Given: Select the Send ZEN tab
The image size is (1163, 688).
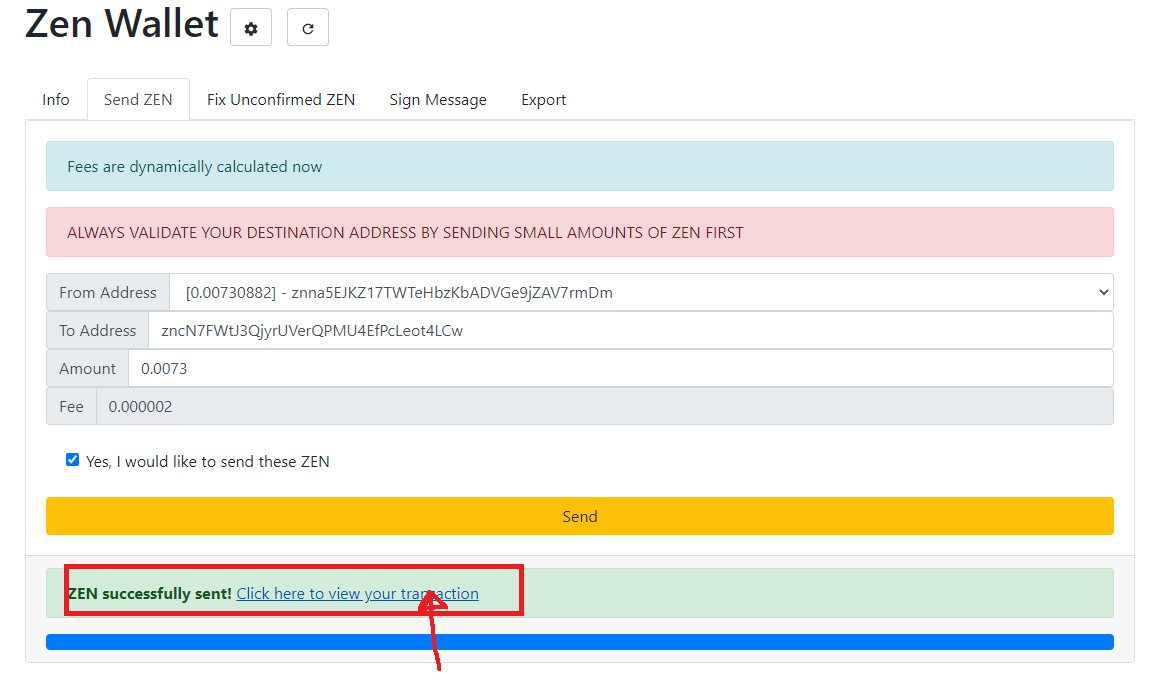Looking at the screenshot, I should tap(138, 99).
